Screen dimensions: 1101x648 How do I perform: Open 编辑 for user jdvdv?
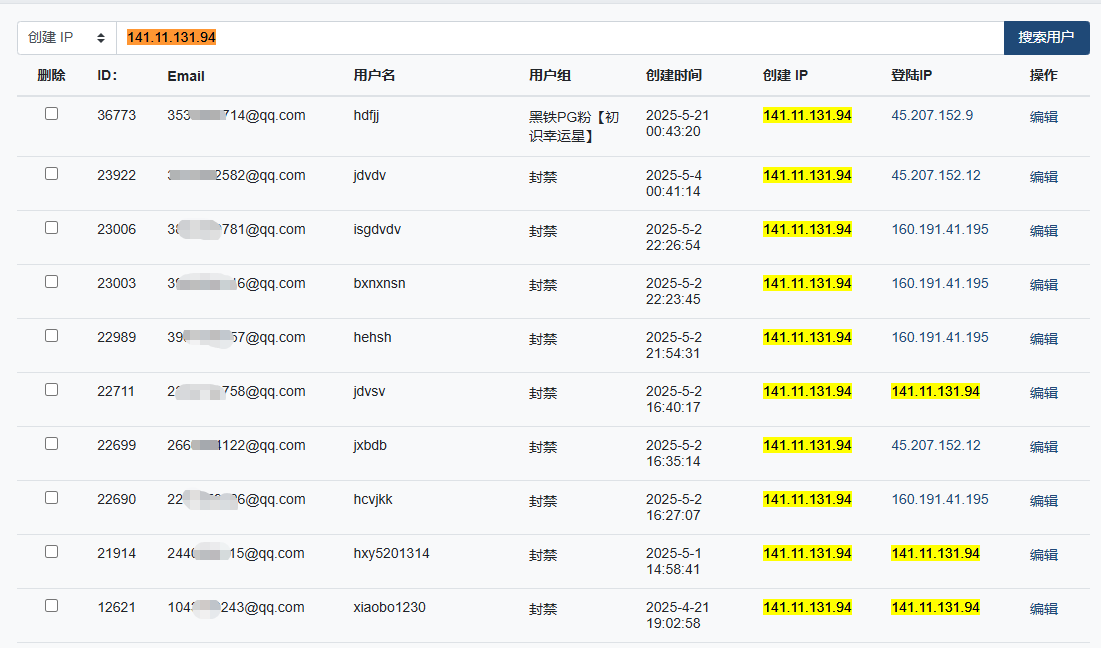click(1043, 177)
